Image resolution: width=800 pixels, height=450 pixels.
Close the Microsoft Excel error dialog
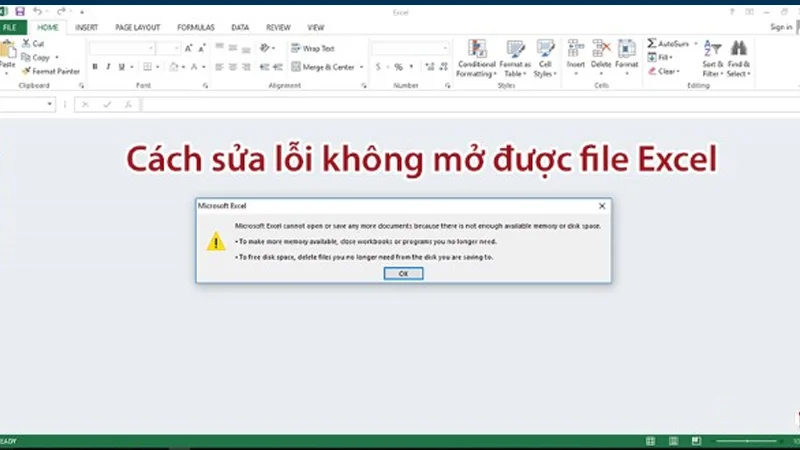pos(602,206)
